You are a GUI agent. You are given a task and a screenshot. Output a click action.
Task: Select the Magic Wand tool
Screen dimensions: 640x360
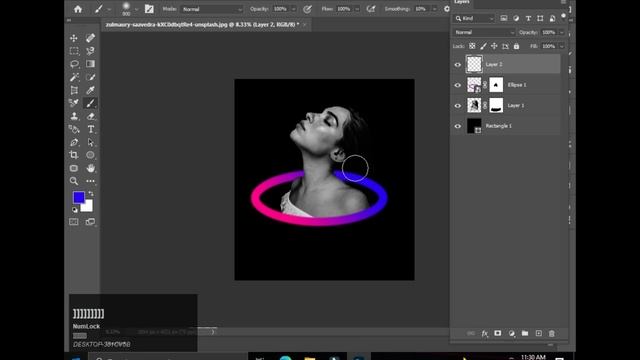(74, 77)
